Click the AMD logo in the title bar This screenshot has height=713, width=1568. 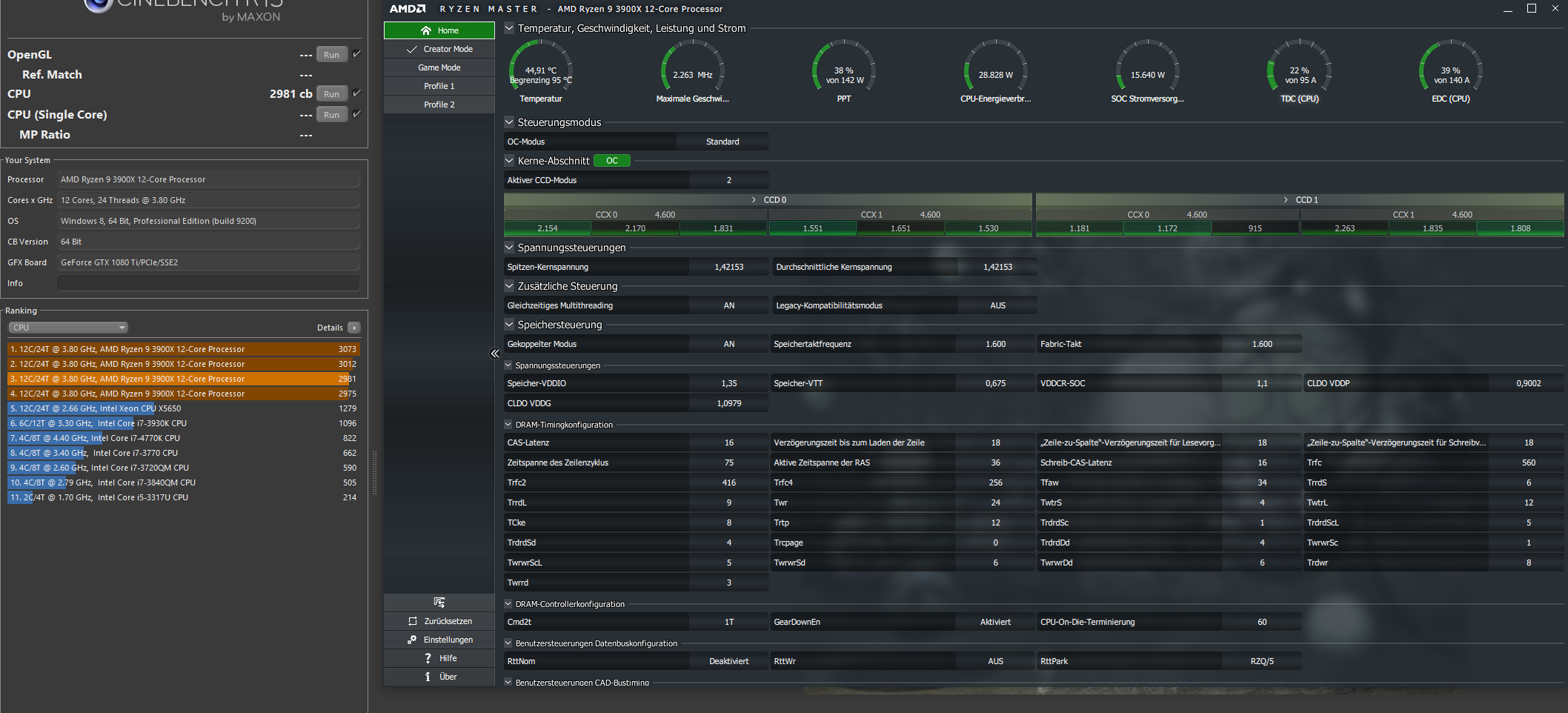coord(408,9)
